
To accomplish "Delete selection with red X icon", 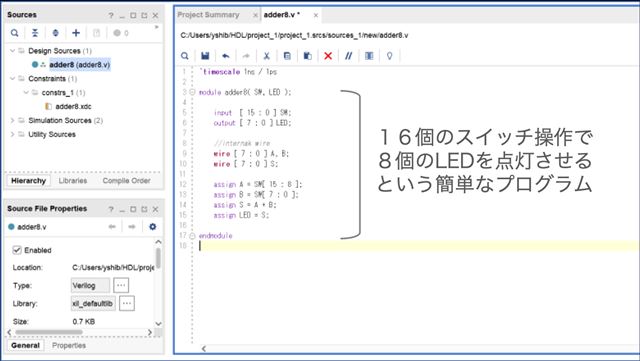I will pyautogui.click(x=328, y=56).
